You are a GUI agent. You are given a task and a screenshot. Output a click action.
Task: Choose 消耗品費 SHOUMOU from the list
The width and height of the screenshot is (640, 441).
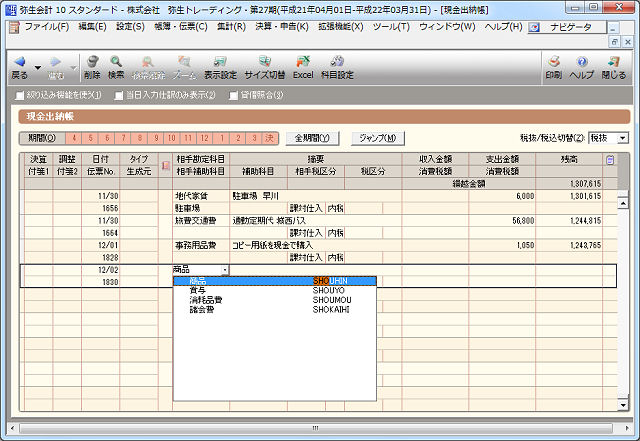(275, 300)
